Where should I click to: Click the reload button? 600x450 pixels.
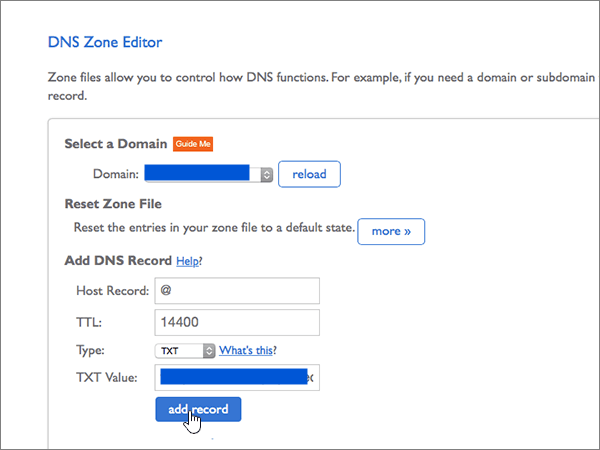click(309, 174)
